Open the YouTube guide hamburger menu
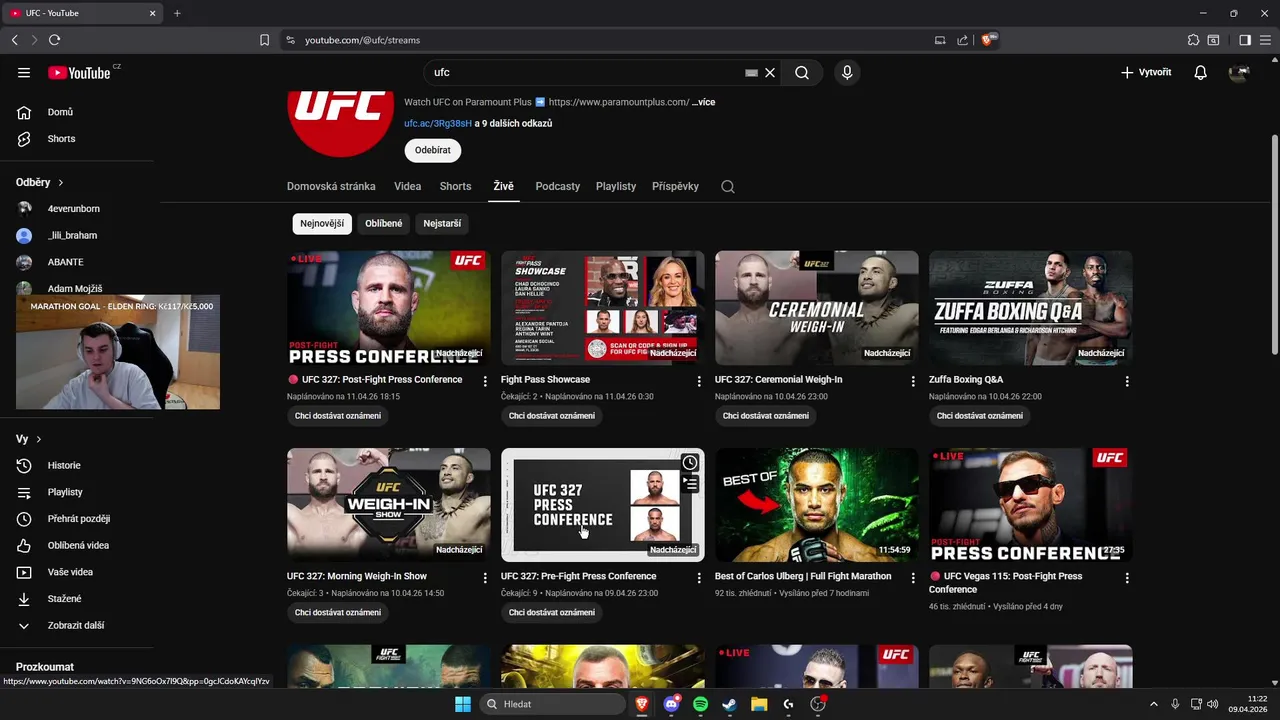The height and width of the screenshot is (720, 1280). (x=24, y=73)
